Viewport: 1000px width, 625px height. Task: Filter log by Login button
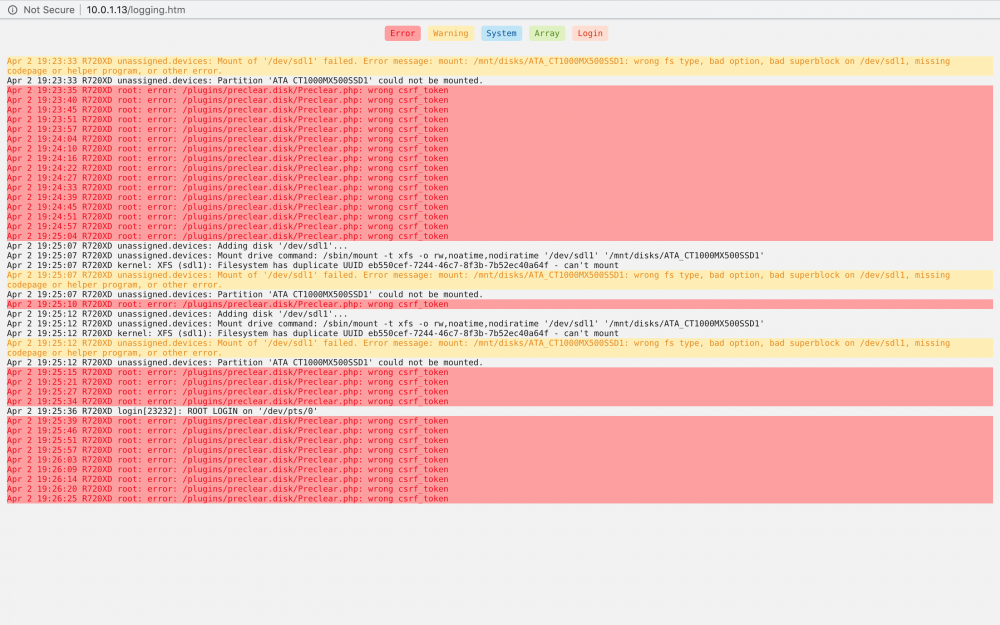coord(590,33)
